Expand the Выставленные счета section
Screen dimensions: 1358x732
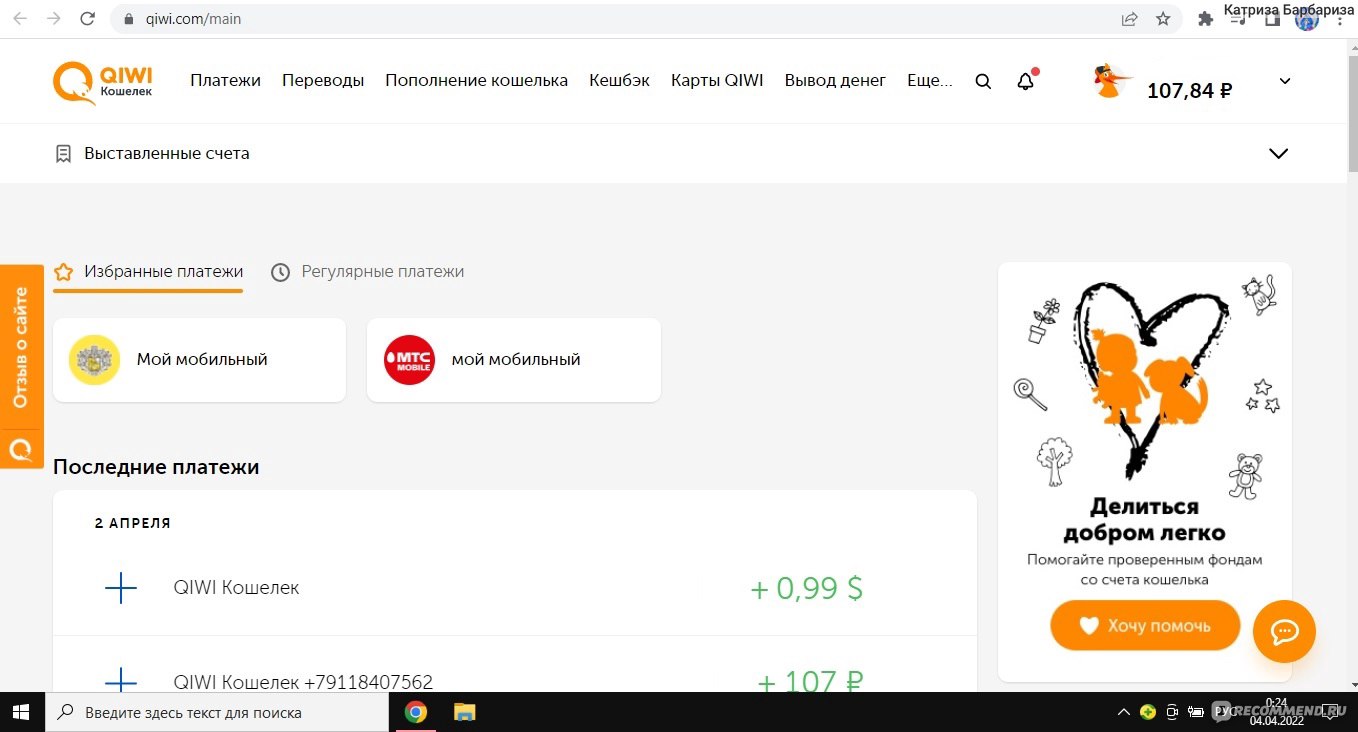[x=1277, y=154]
